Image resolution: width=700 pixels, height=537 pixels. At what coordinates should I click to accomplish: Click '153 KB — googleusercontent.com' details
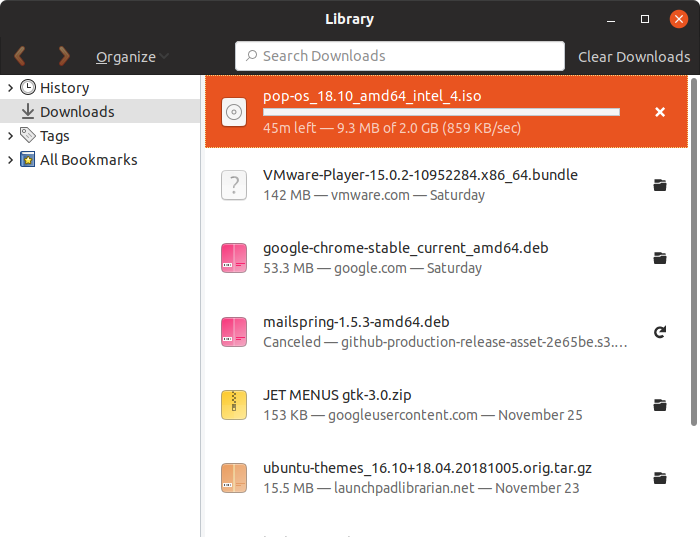(x=422, y=415)
